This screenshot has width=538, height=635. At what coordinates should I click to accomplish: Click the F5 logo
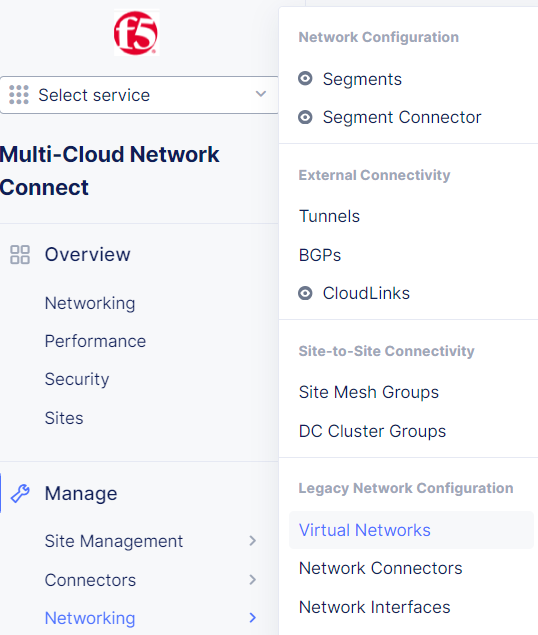pyautogui.click(x=136, y=32)
